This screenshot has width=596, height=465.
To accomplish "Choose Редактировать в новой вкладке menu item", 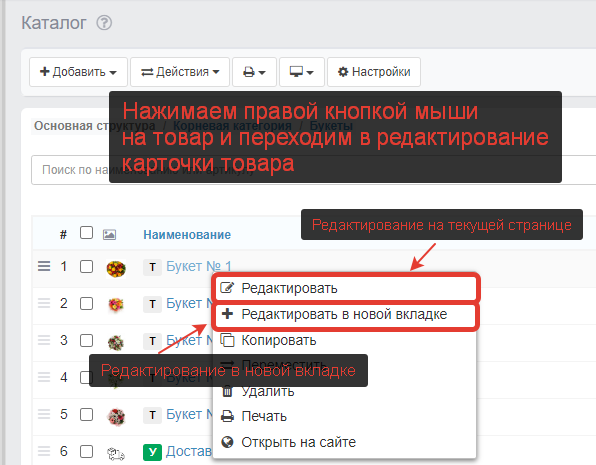I will pos(345,314).
